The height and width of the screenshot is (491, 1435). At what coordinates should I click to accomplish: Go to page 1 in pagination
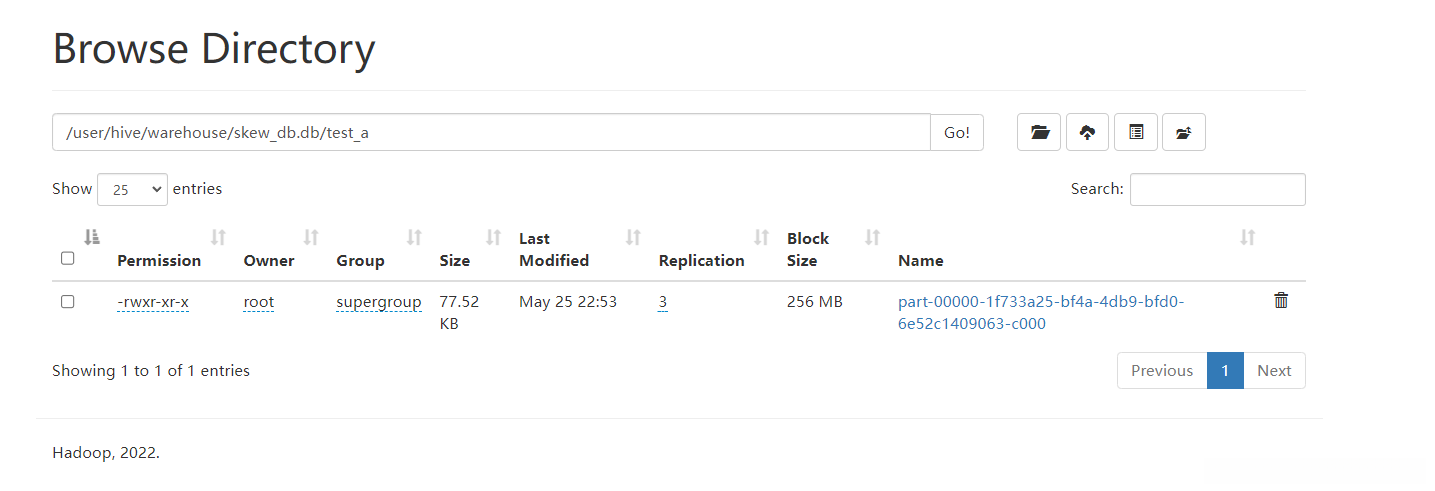(1225, 370)
